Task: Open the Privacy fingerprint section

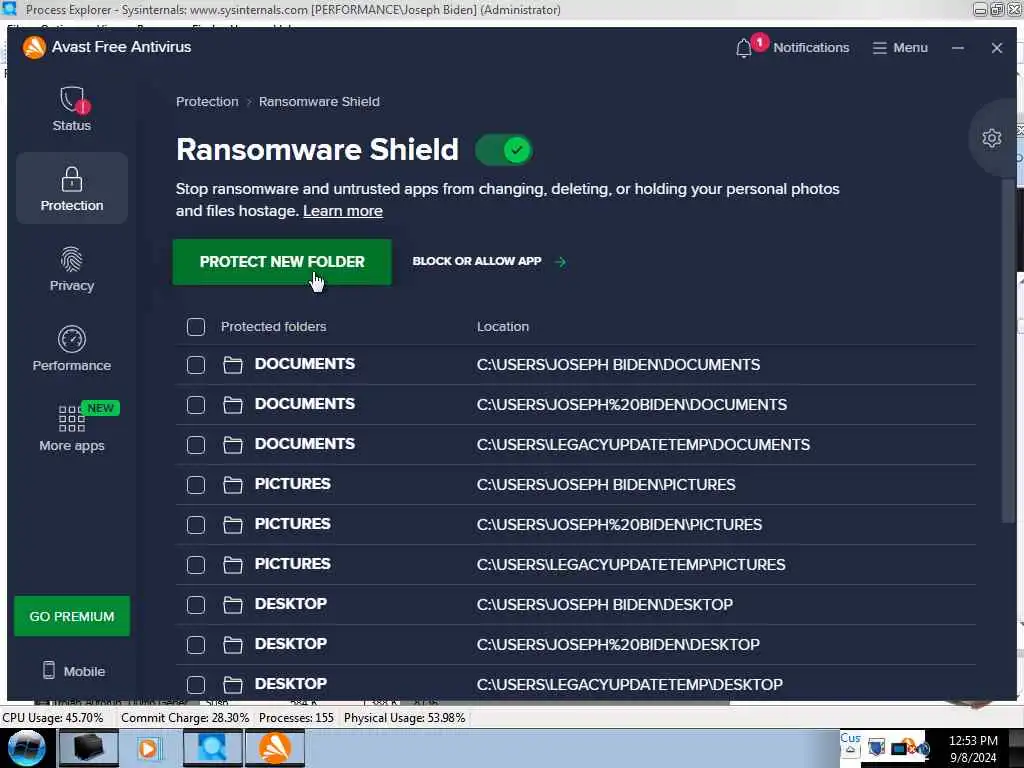Action: [x=72, y=268]
